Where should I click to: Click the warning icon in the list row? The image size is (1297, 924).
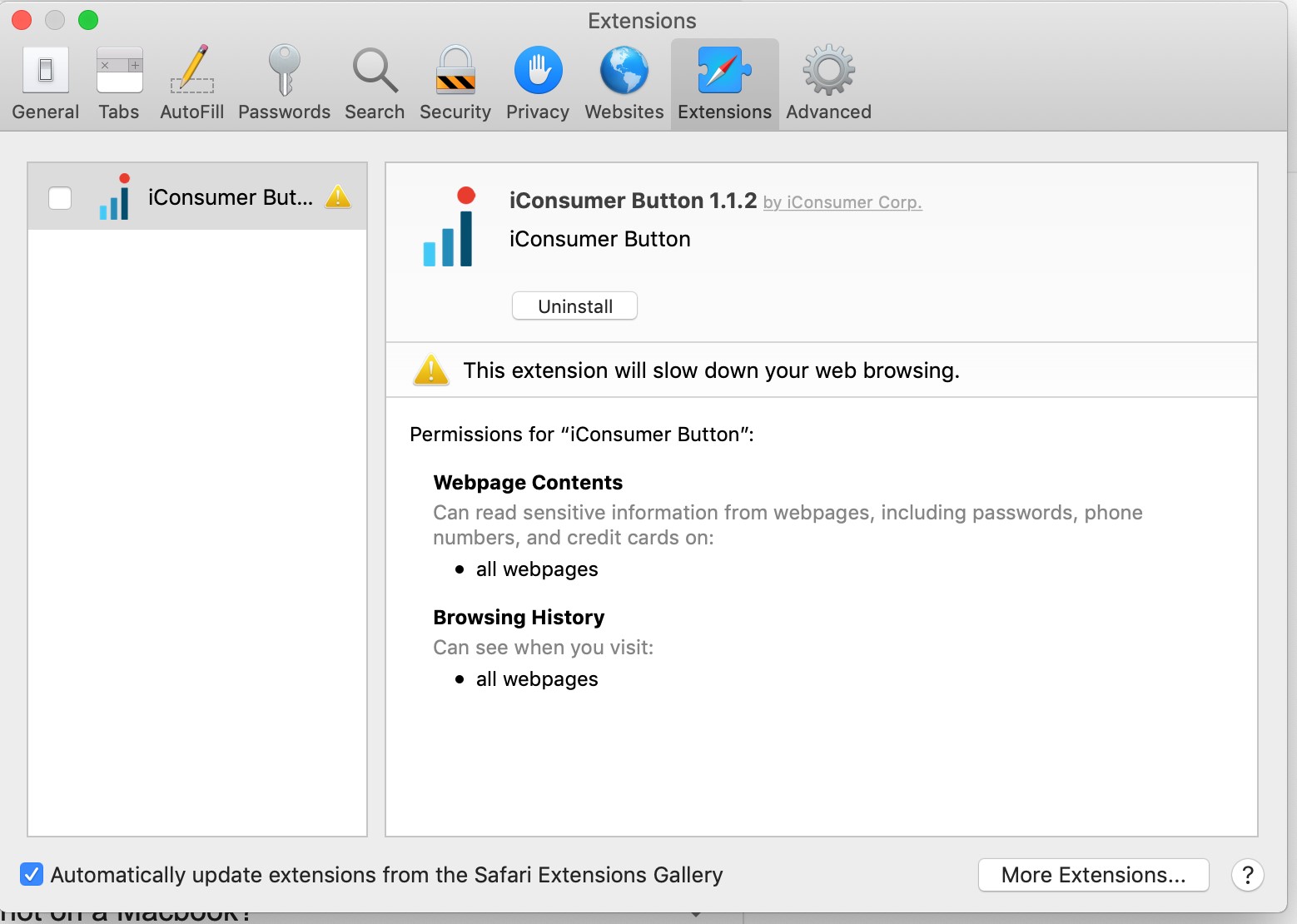[x=338, y=196]
